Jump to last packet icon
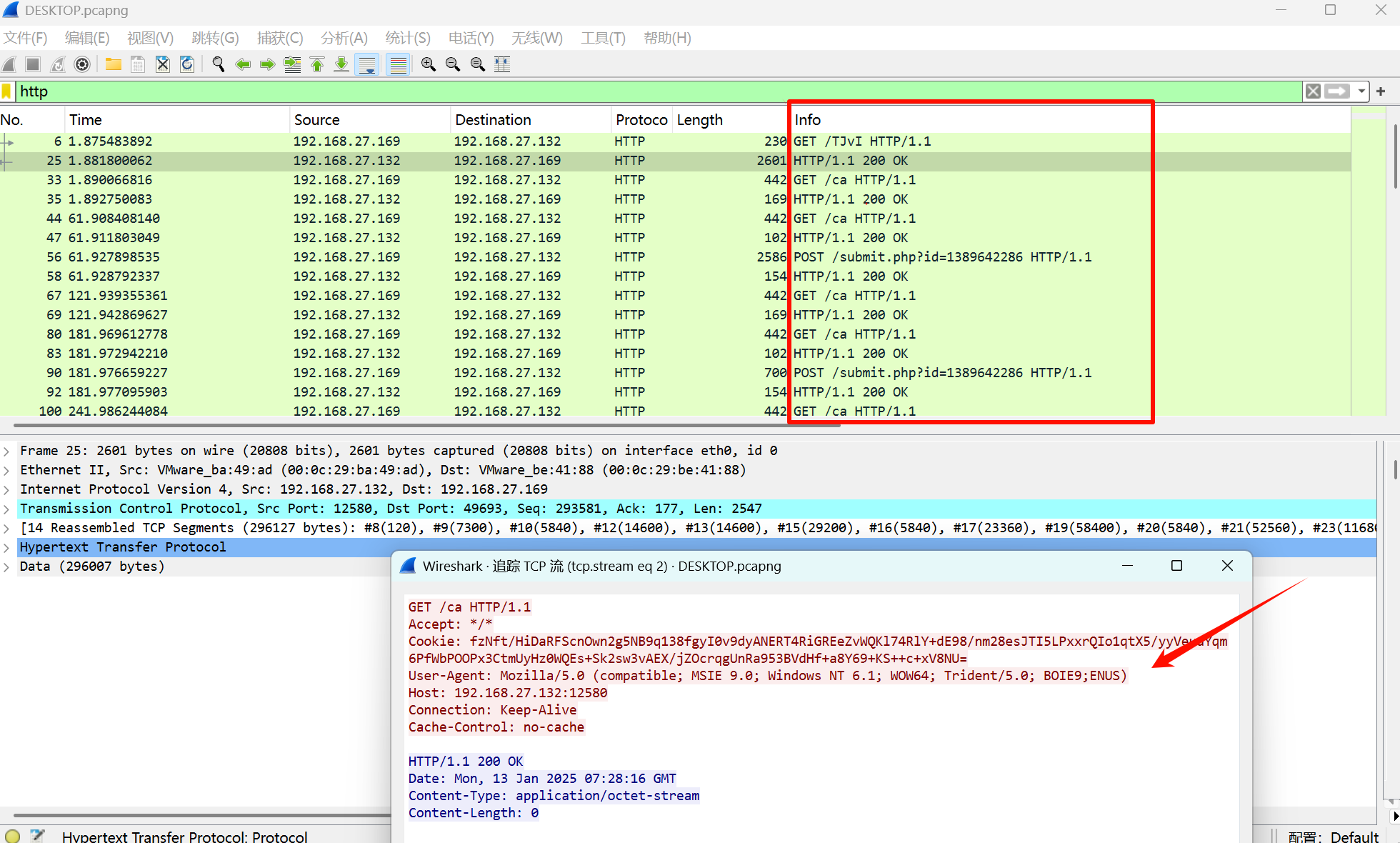The image size is (1400, 843). click(341, 64)
